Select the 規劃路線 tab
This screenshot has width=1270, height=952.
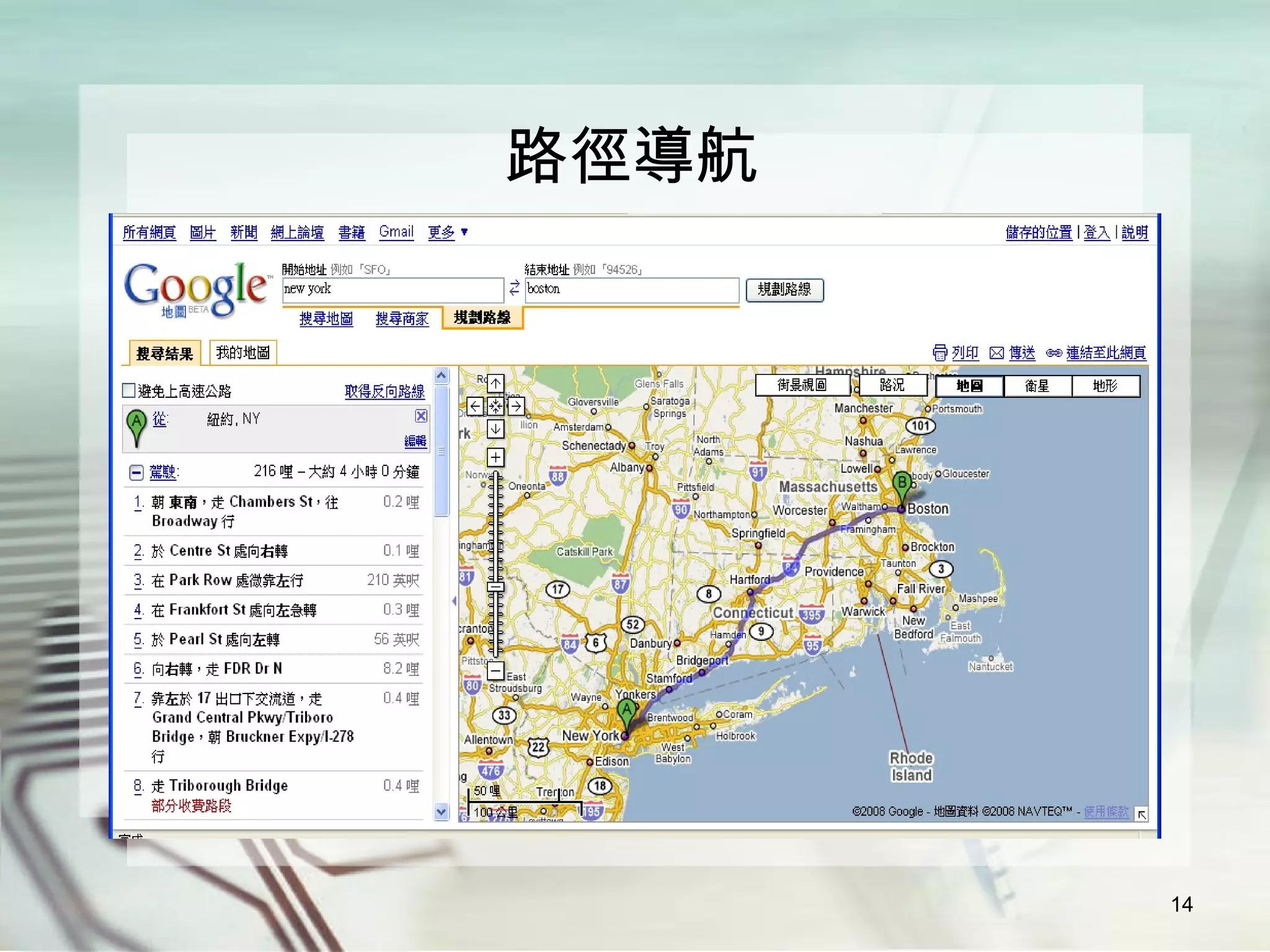[482, 317]
